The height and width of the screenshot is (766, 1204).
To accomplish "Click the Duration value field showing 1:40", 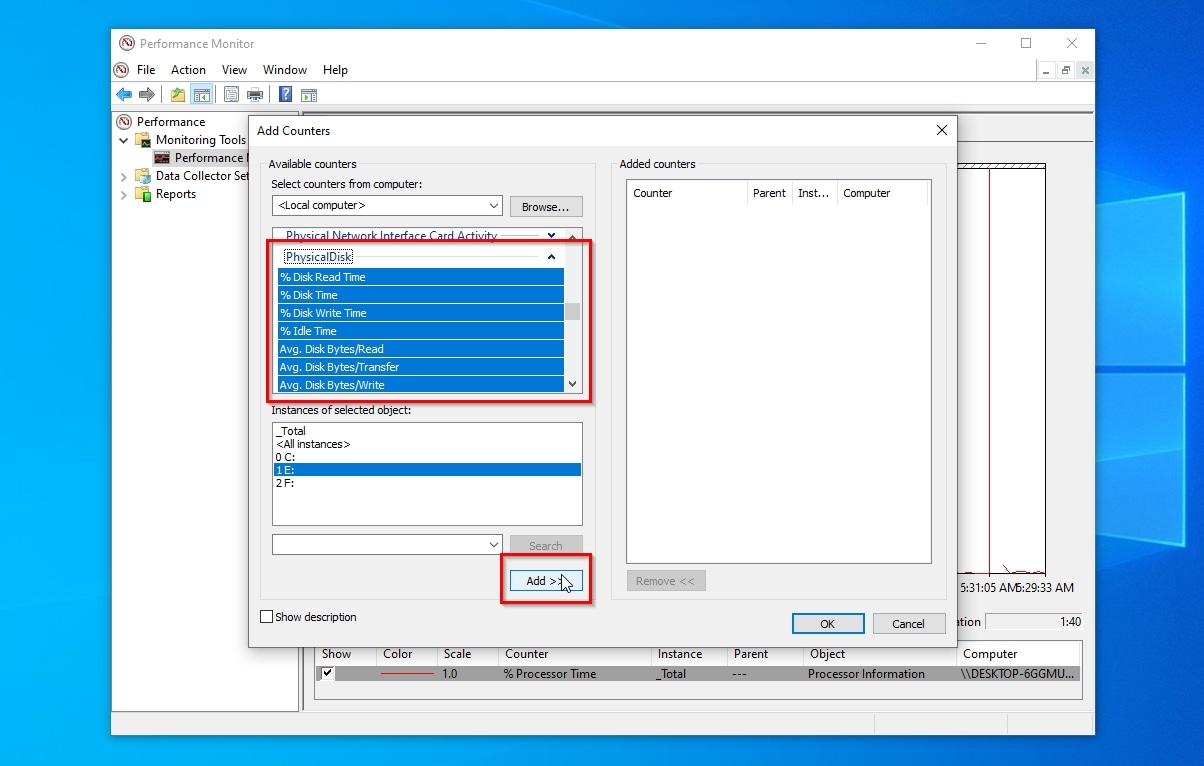I will click(1035, 621).
